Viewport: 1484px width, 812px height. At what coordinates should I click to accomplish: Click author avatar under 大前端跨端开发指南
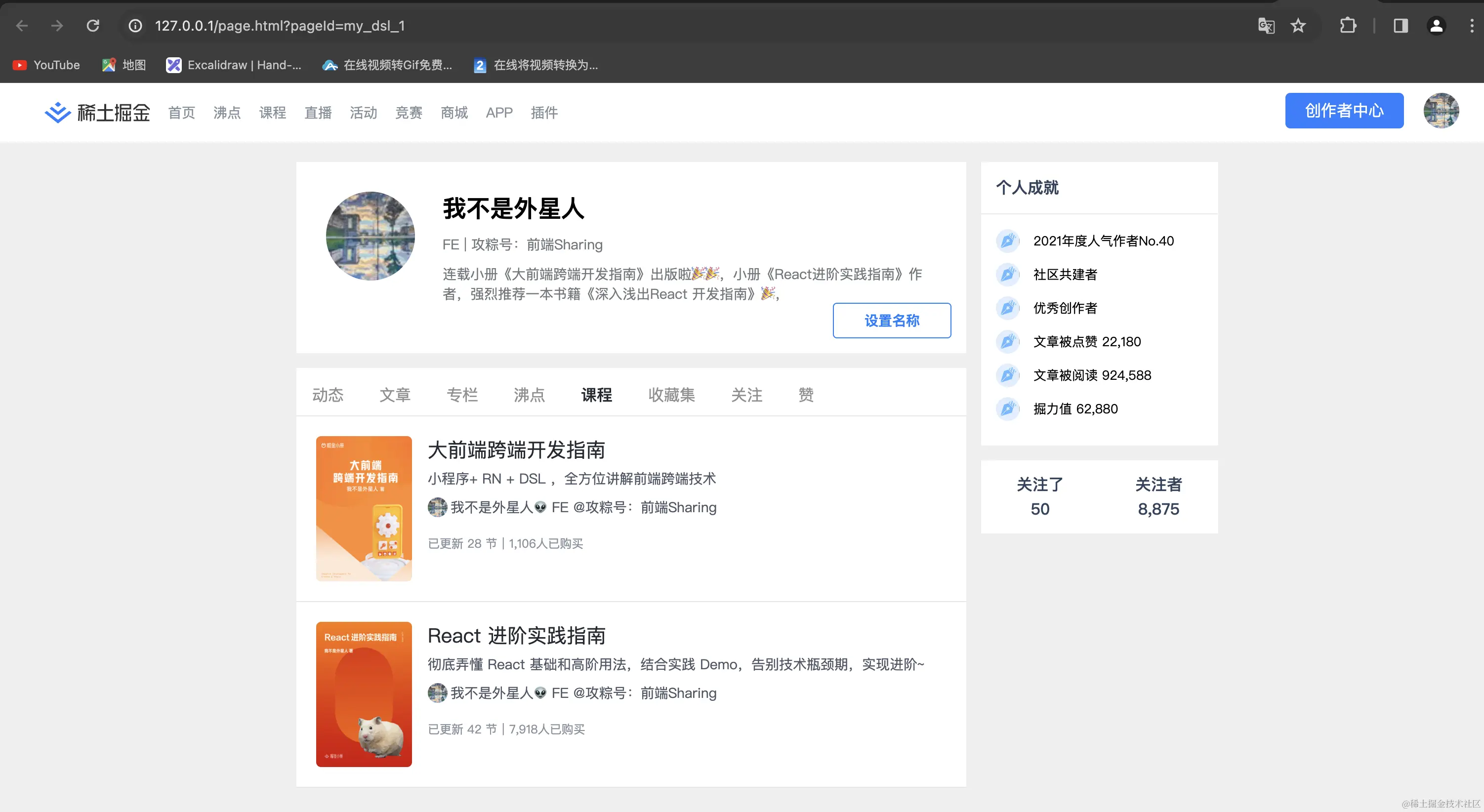click(x=437, y=507)
